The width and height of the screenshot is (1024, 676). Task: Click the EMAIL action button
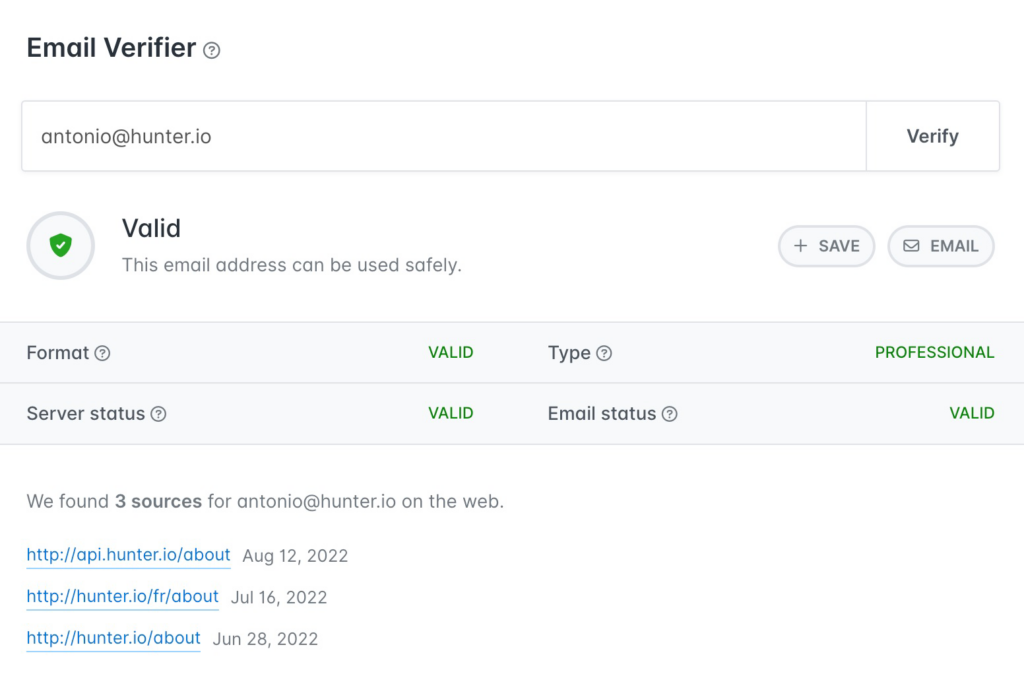(940, 246)
